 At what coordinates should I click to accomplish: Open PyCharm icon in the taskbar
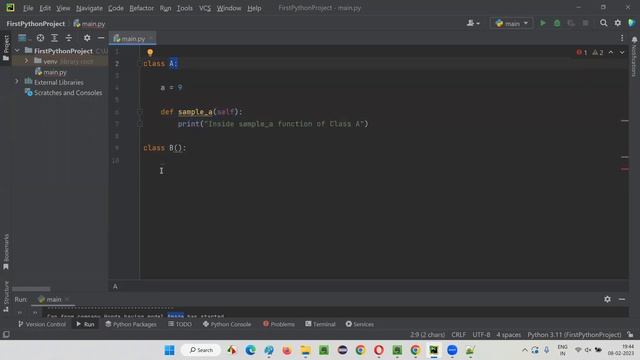pos(433,350)
